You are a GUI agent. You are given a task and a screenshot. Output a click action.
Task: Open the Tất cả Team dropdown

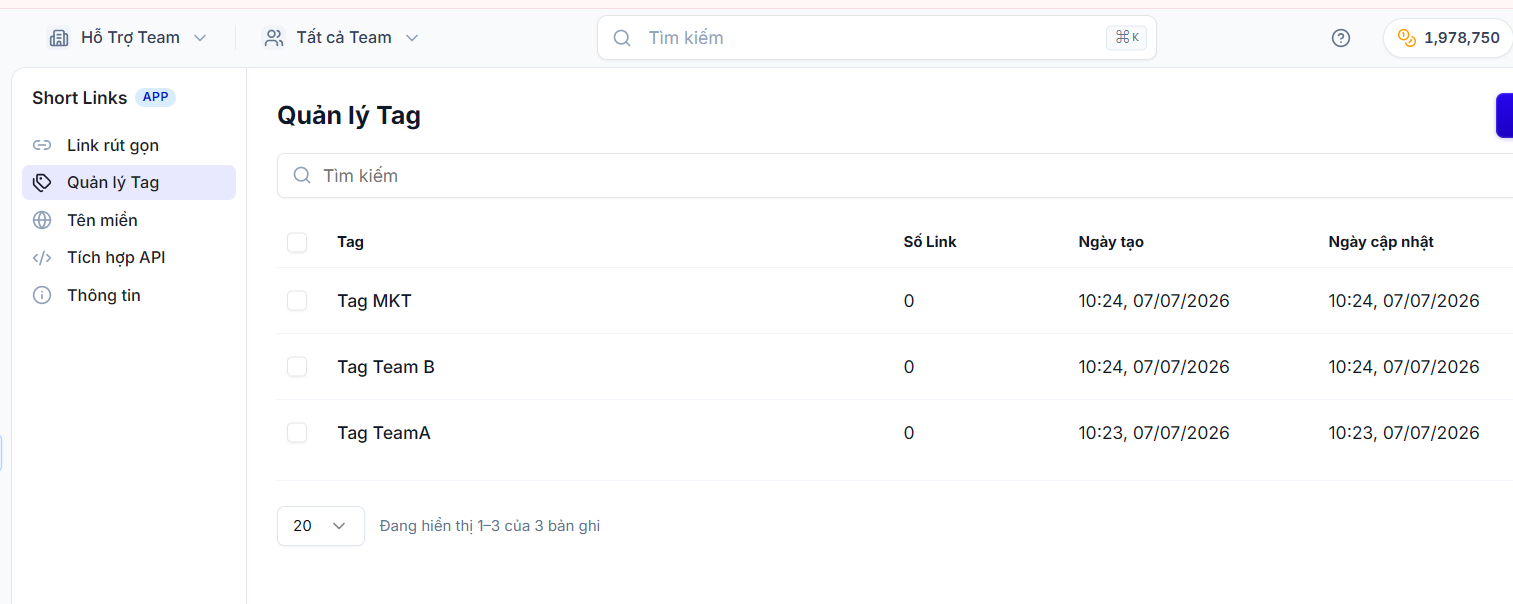point(341,38)
